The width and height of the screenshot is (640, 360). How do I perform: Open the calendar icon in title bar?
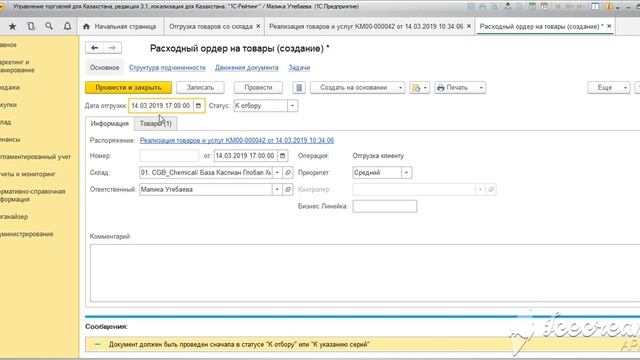[544, 7]
